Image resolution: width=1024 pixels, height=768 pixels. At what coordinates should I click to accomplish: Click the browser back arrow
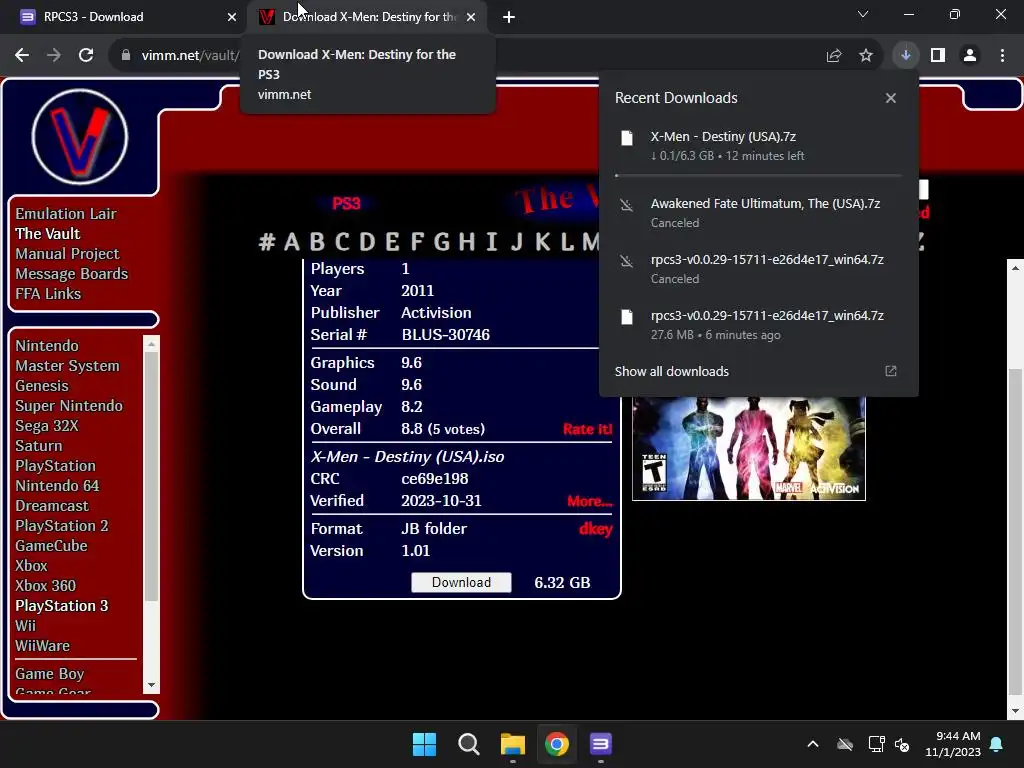pyautogui.click(x=22, y=56)
